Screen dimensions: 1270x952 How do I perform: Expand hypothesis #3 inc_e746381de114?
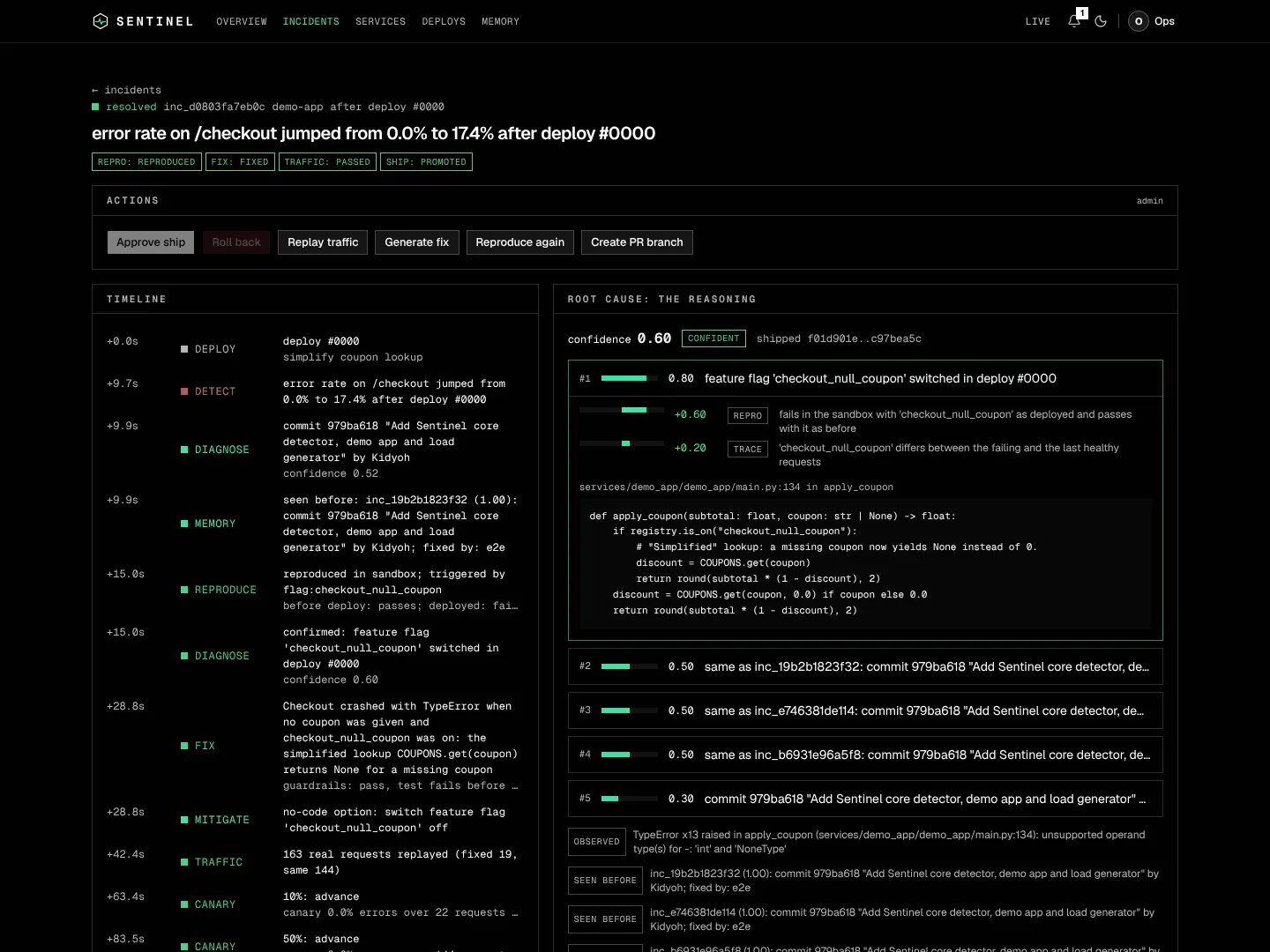(865, 710)
